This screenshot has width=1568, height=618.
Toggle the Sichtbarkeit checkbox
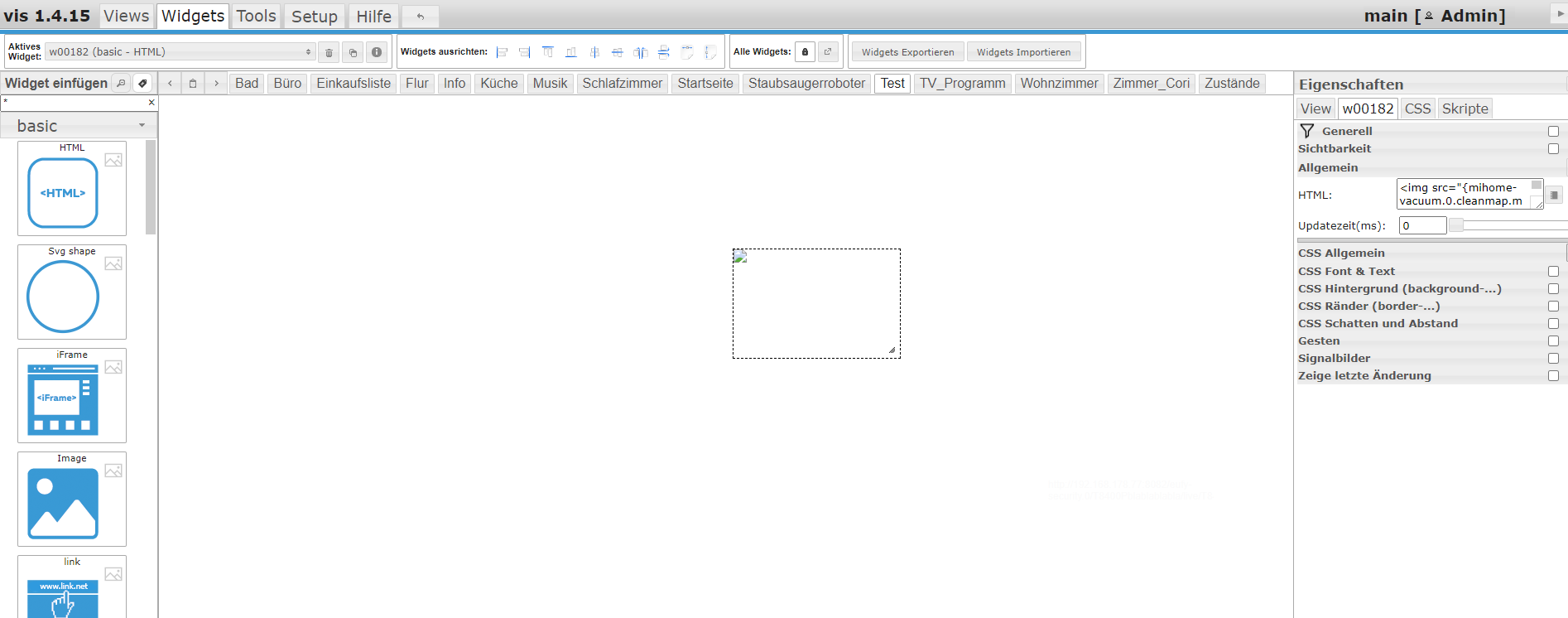pyautogui.click(x=1553, y=149)
